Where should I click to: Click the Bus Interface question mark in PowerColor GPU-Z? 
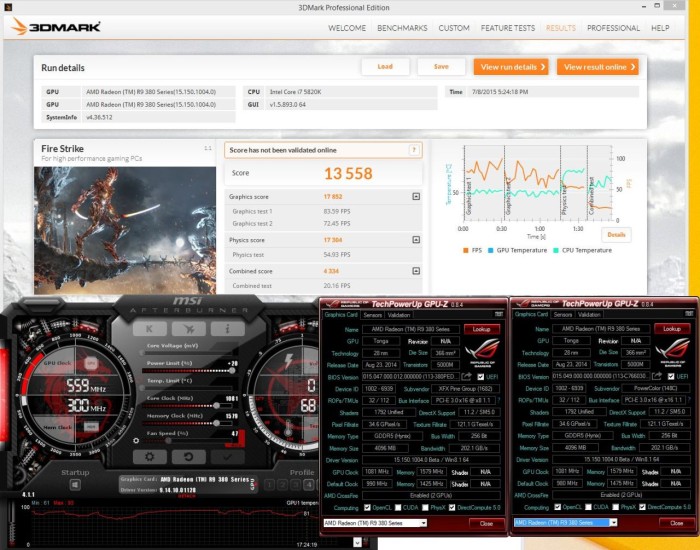tap(689, 400)
